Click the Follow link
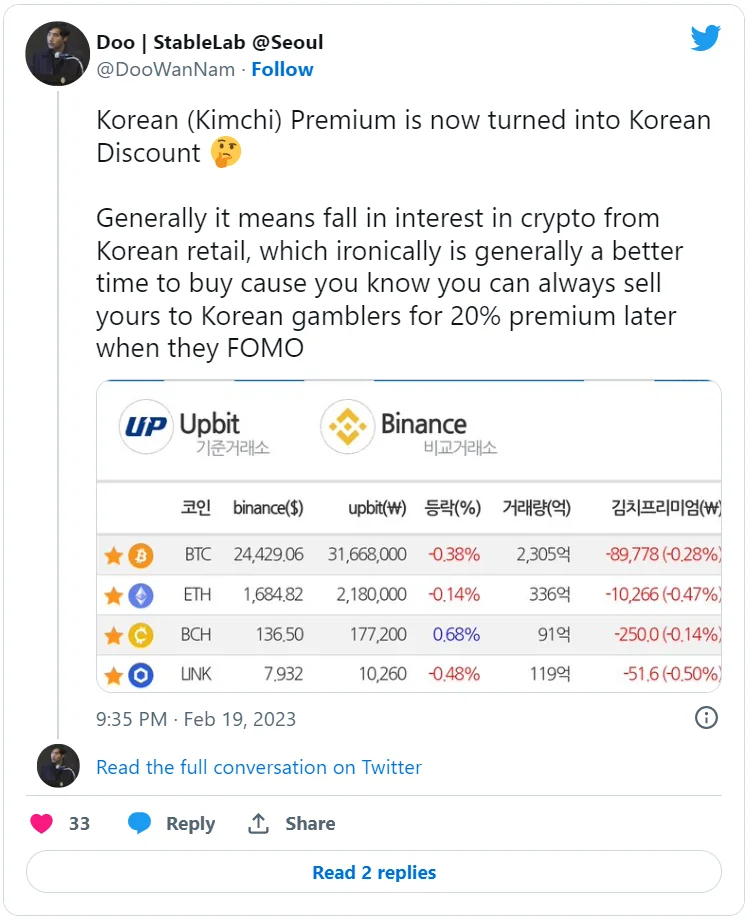The height and width of the screenshot is (920, 749). [x=282, y=69]
